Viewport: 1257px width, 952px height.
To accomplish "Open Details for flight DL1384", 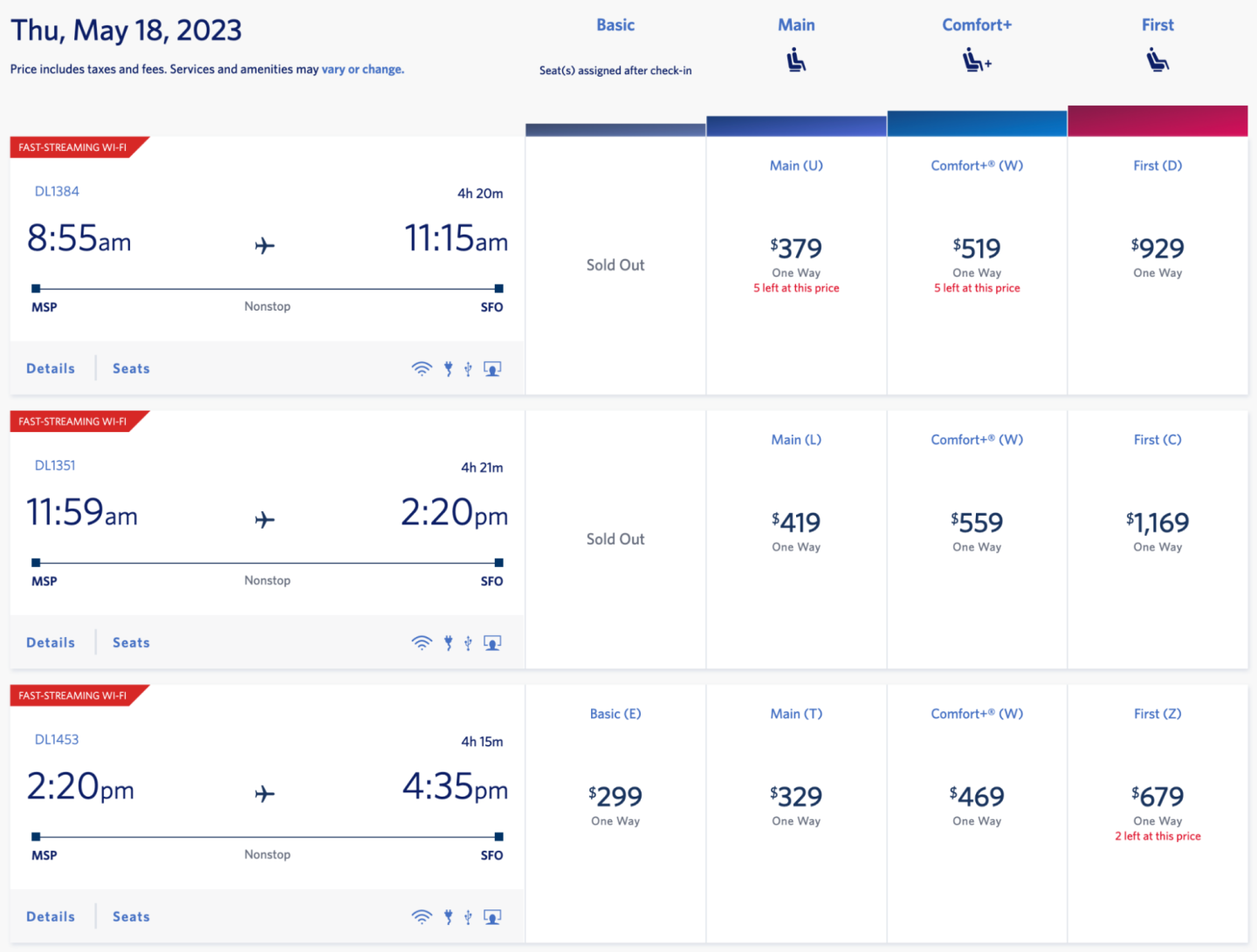I will [51, 369].
